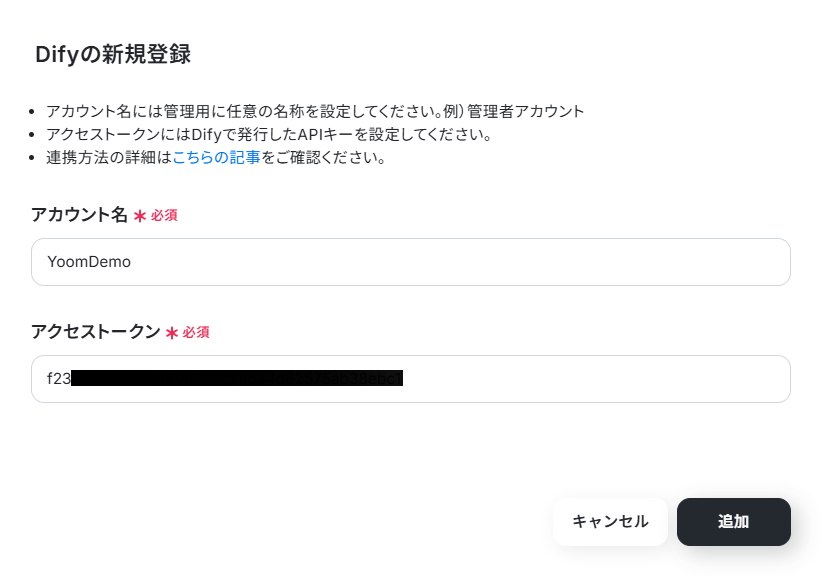Place cursor on YoomDemo text

click(89, 262)
